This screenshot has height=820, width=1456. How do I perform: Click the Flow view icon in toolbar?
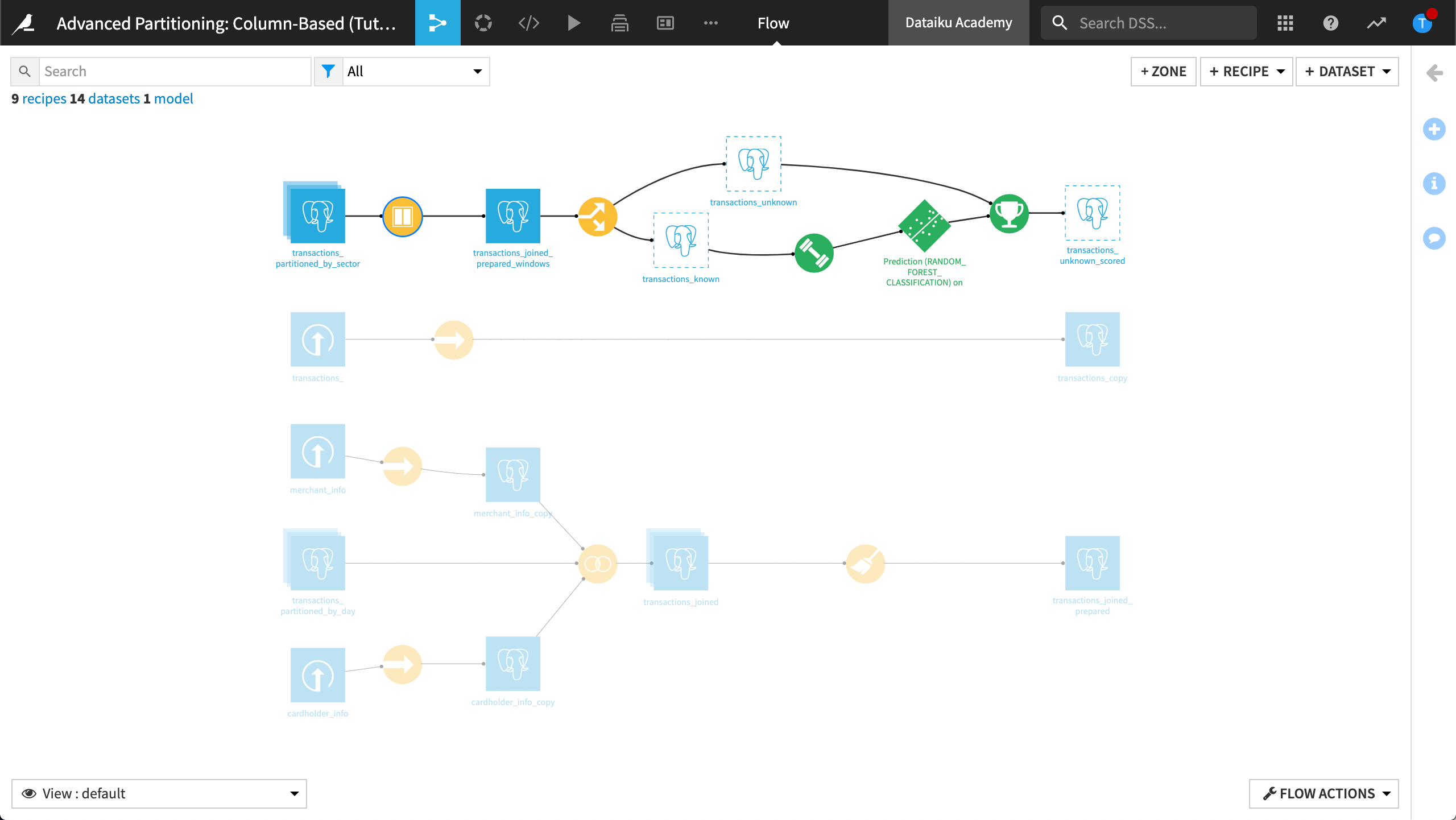(438, 22)
